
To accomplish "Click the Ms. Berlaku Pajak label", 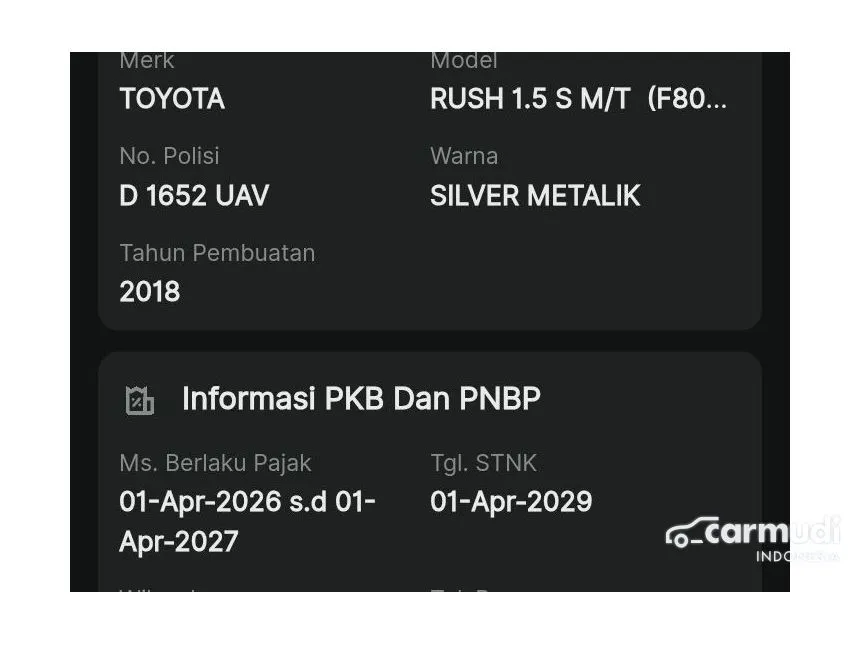I will (215, 463).
